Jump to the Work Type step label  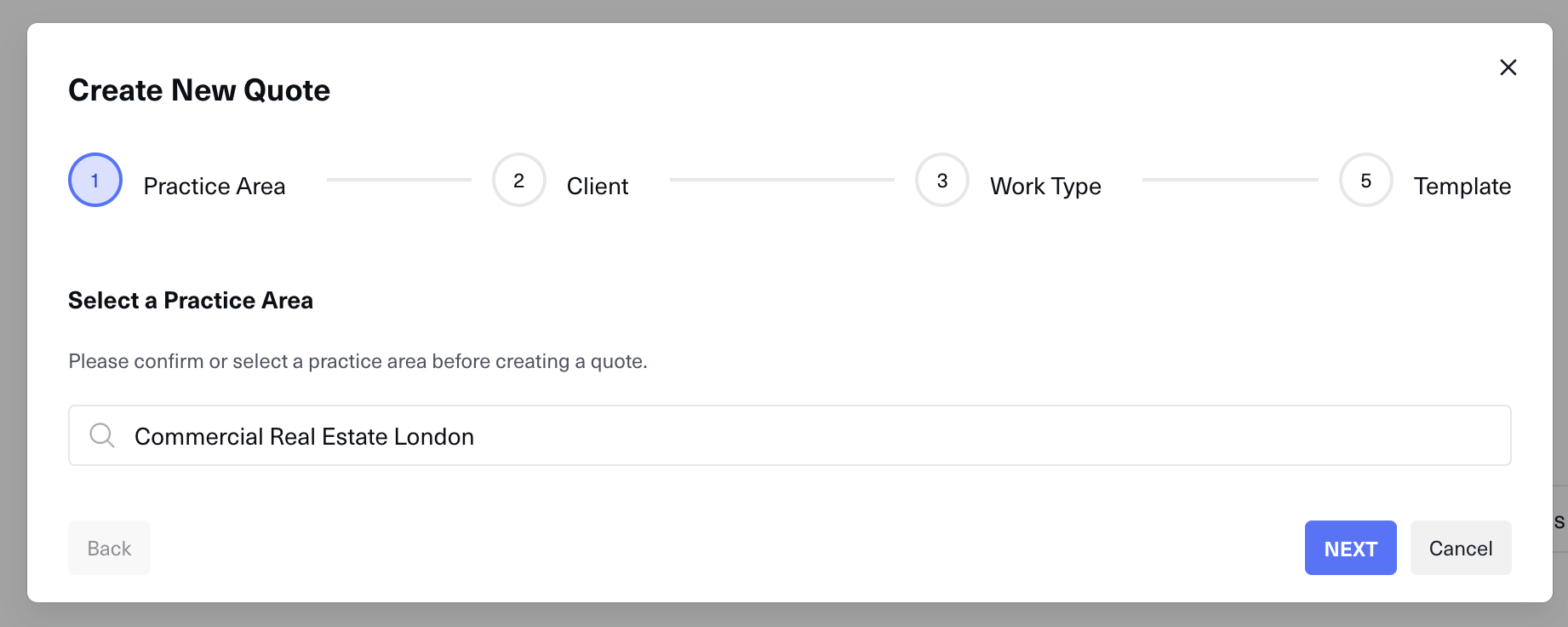click(1045, 186)
